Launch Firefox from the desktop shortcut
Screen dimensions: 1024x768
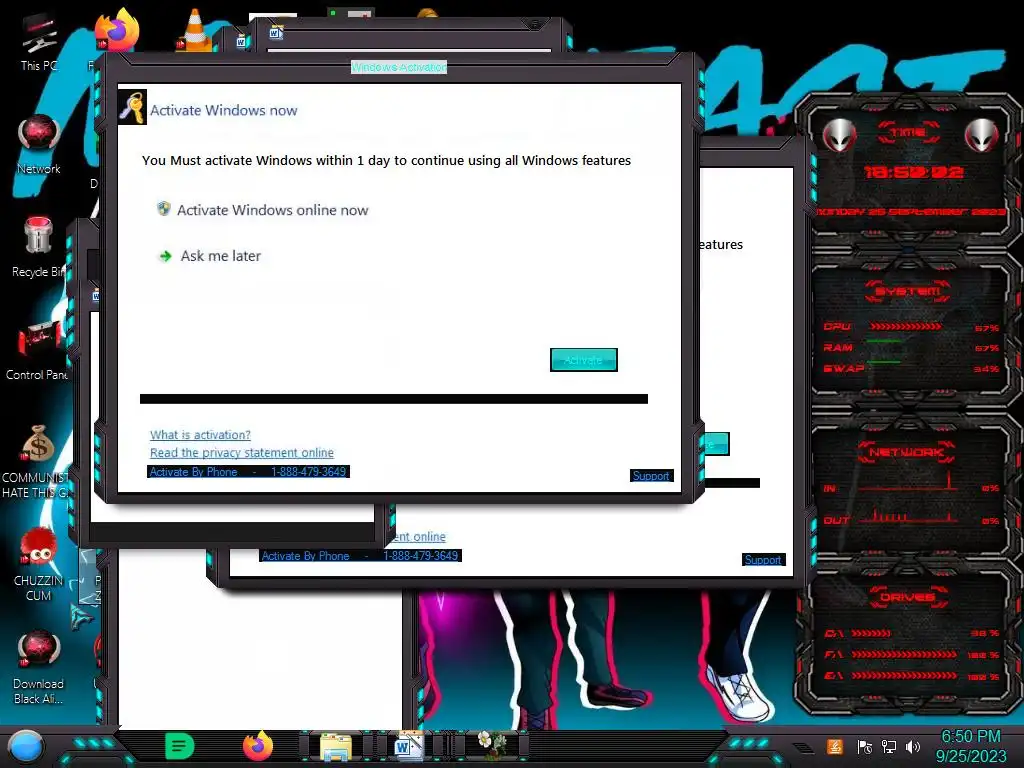pos(117,29)
